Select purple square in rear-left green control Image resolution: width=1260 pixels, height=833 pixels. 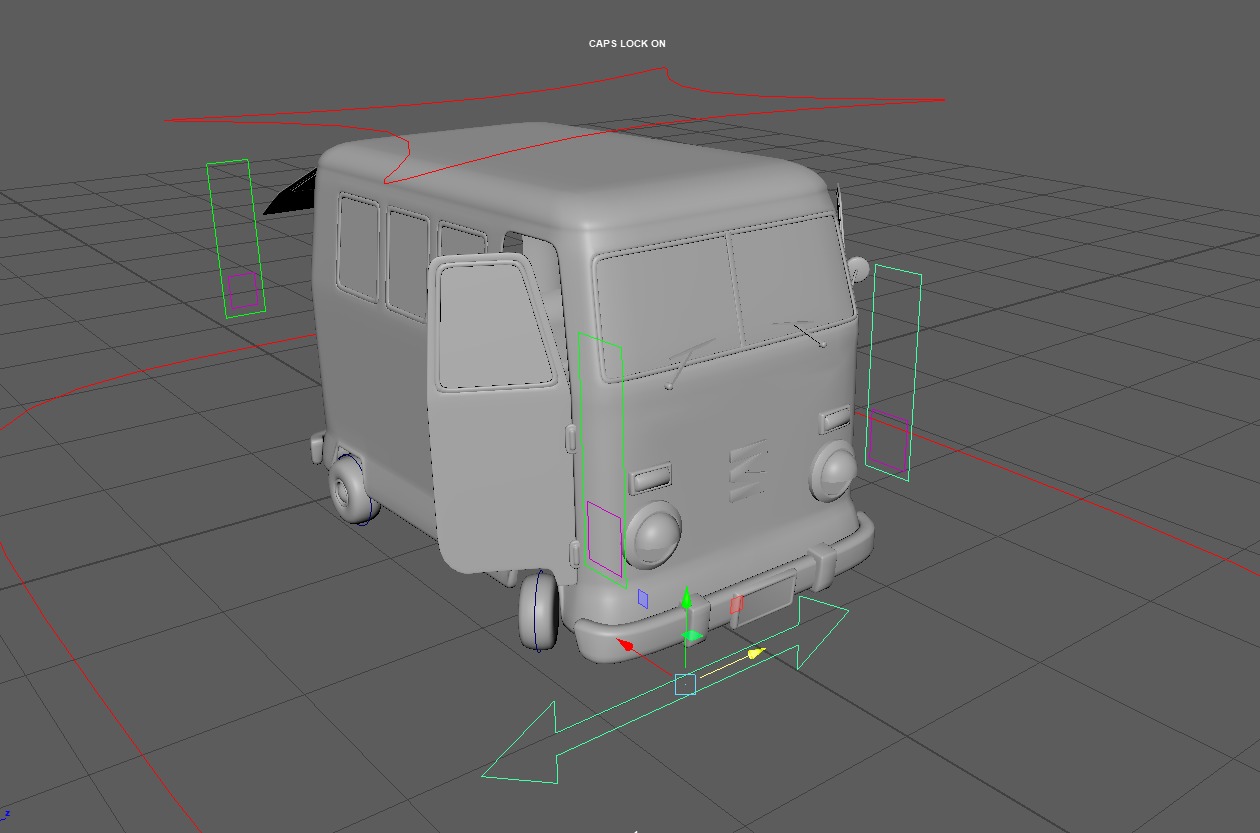click(x=243, y=291)
